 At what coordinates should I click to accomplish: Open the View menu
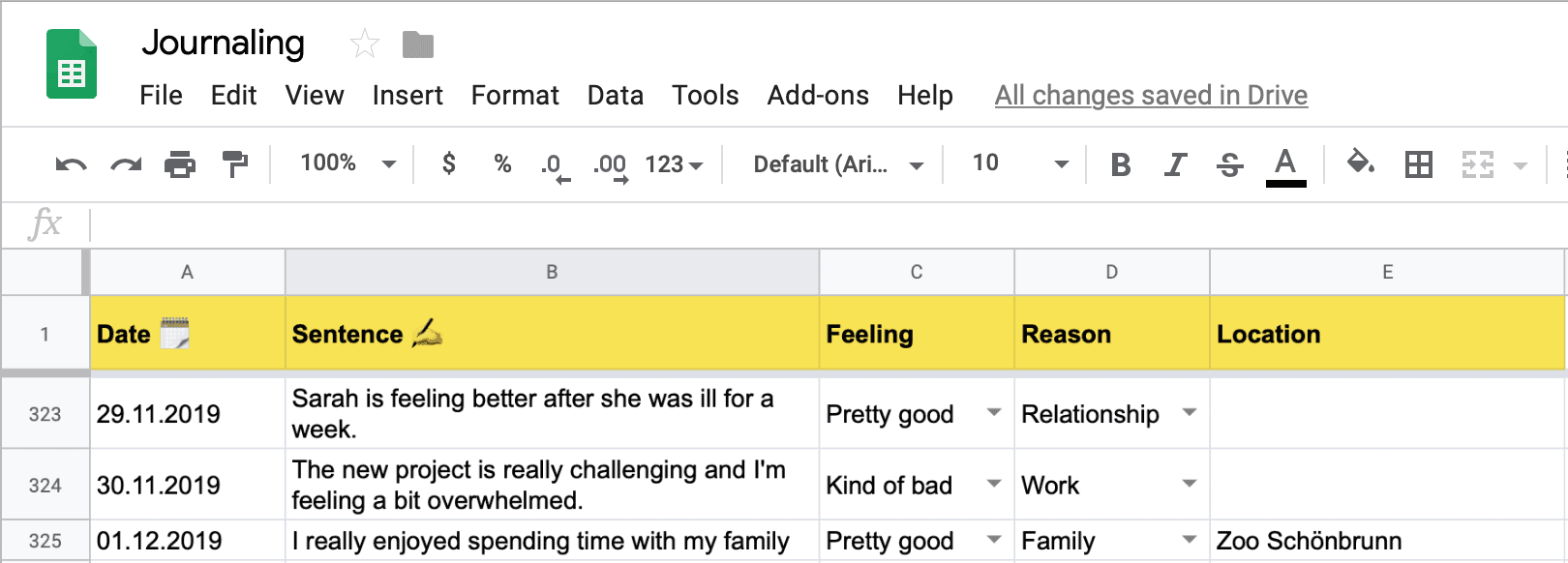315,95
